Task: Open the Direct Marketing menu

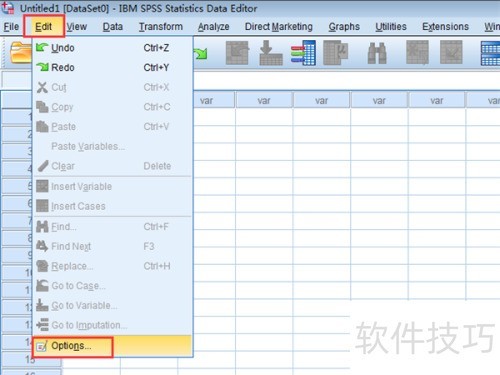Action: pos(279,27)
